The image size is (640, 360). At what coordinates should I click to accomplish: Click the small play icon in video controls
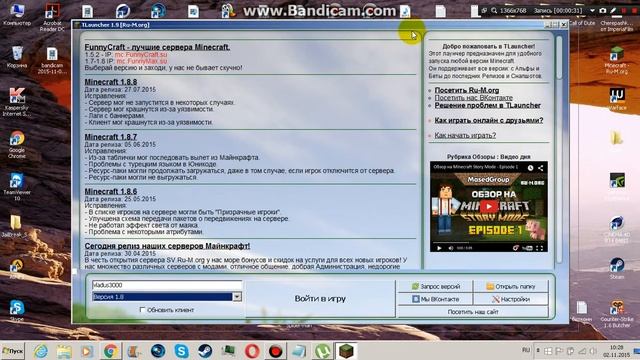(439, 248)
